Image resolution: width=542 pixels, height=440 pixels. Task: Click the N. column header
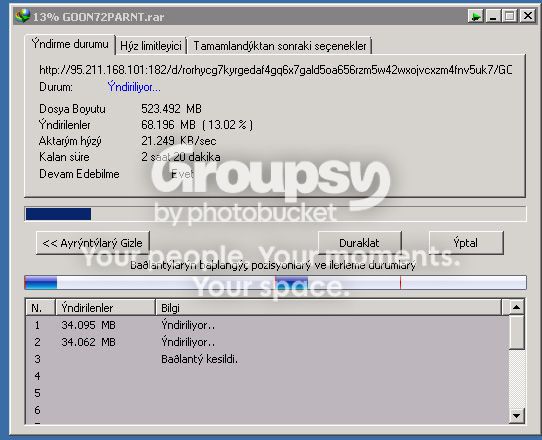click(40, 308)
